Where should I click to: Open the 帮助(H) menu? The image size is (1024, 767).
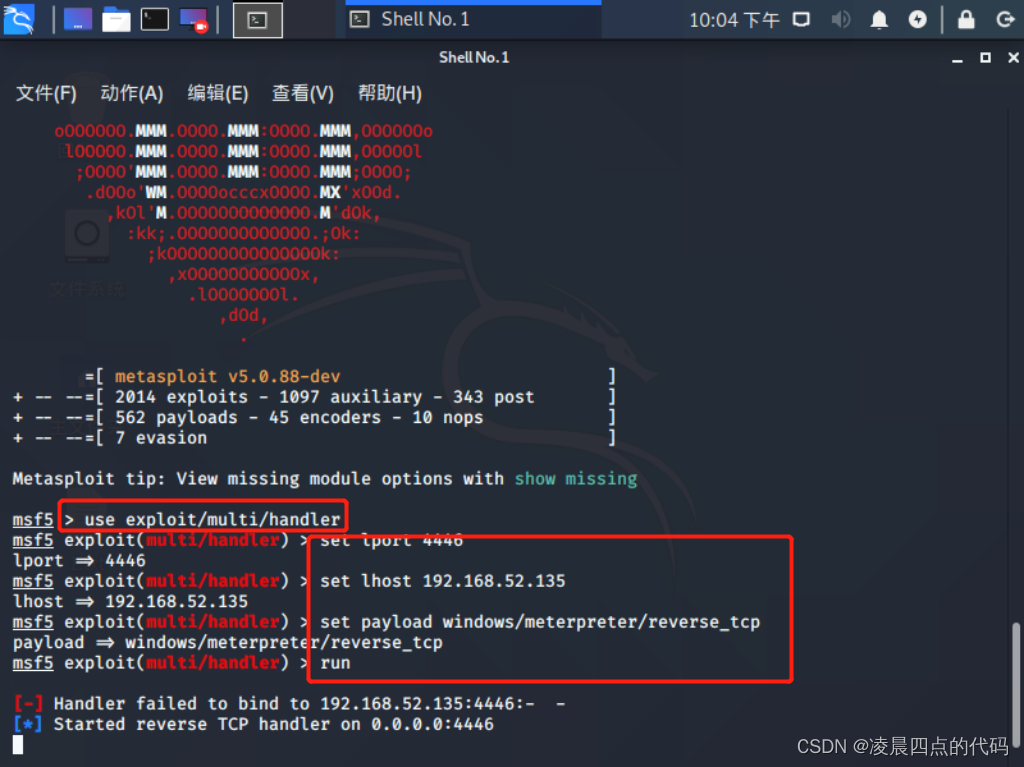389,93
